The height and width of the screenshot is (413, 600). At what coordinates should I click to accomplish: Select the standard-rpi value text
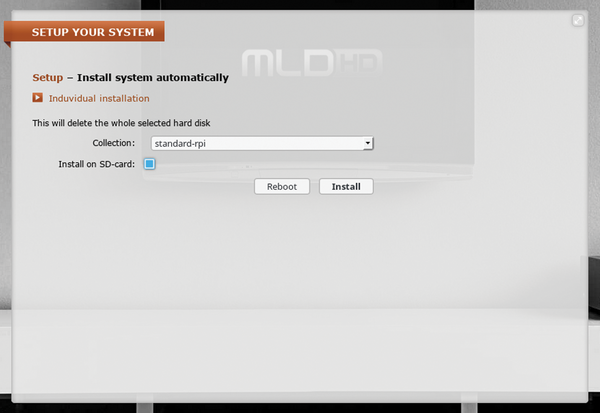[x=186, y=144]
